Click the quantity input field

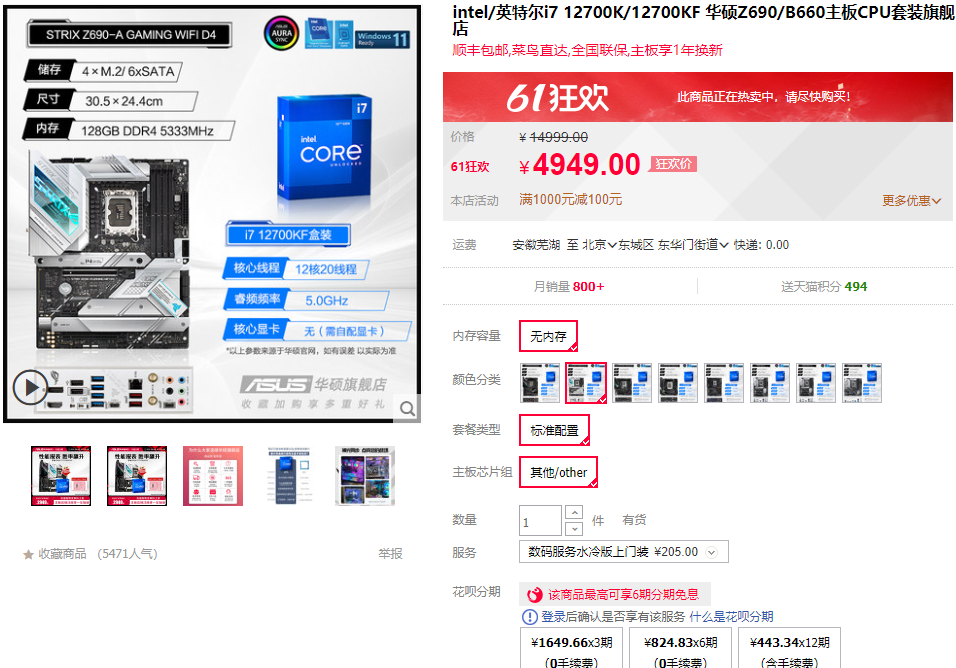point(540,521)
